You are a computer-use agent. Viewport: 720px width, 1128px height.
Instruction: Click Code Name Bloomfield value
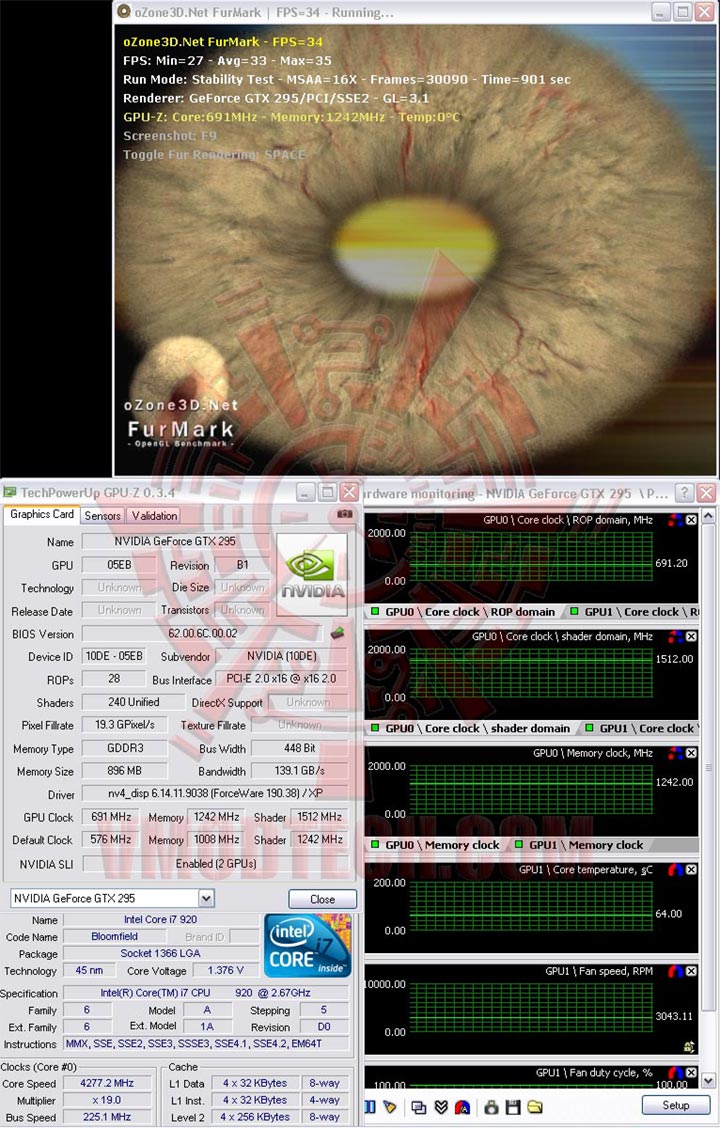coord(114,937)
